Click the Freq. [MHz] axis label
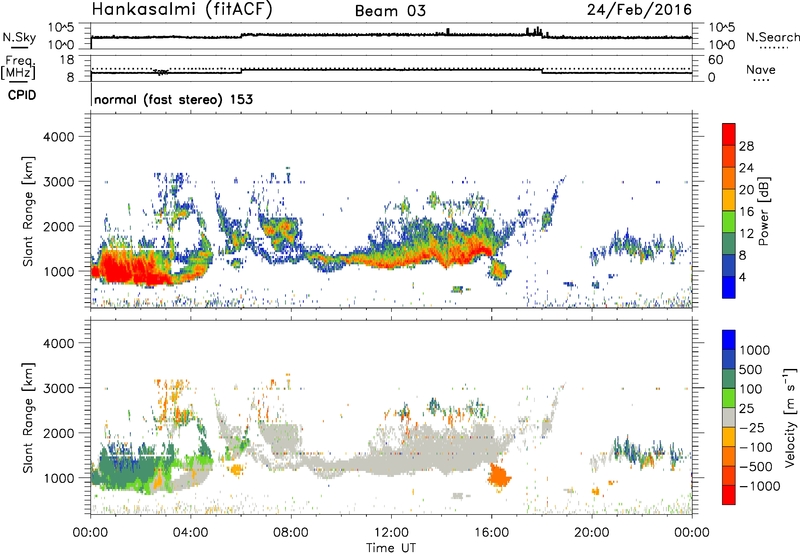The width and height of the screenshot is (800, 554). click(18, 67)
